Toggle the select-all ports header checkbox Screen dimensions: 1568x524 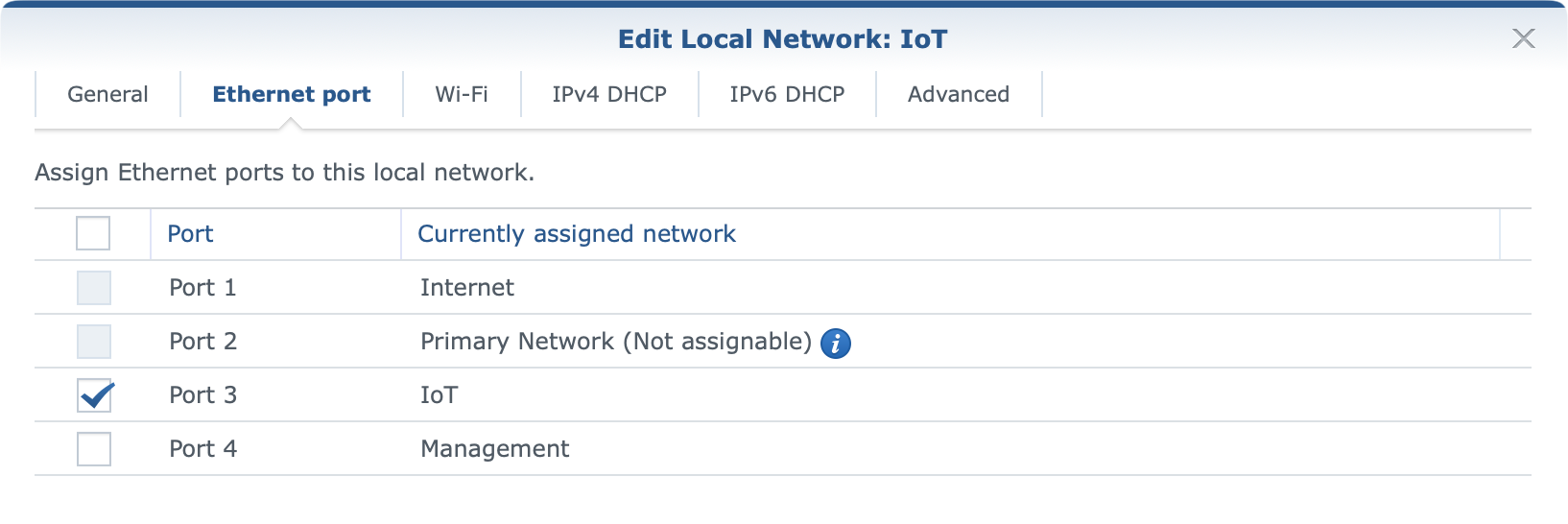[93, 233]
